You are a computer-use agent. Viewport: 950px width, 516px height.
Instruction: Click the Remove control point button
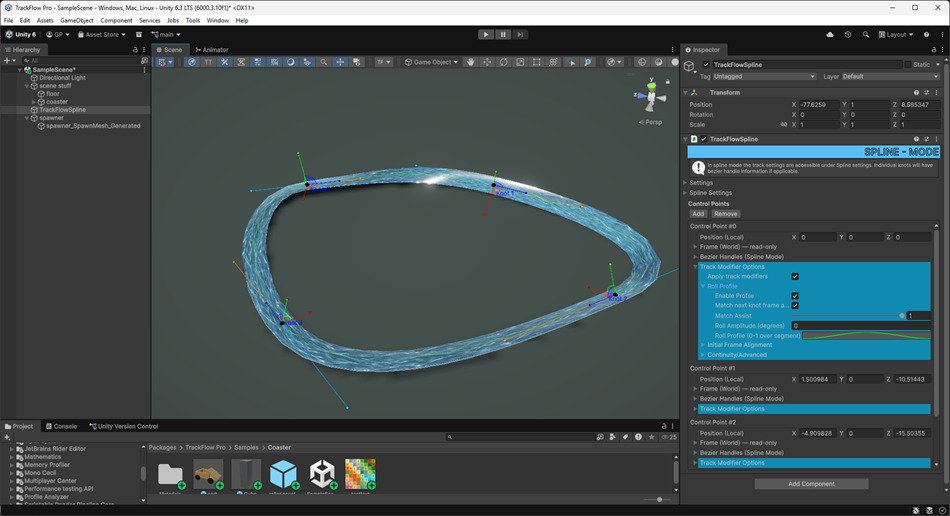[726, 214]
